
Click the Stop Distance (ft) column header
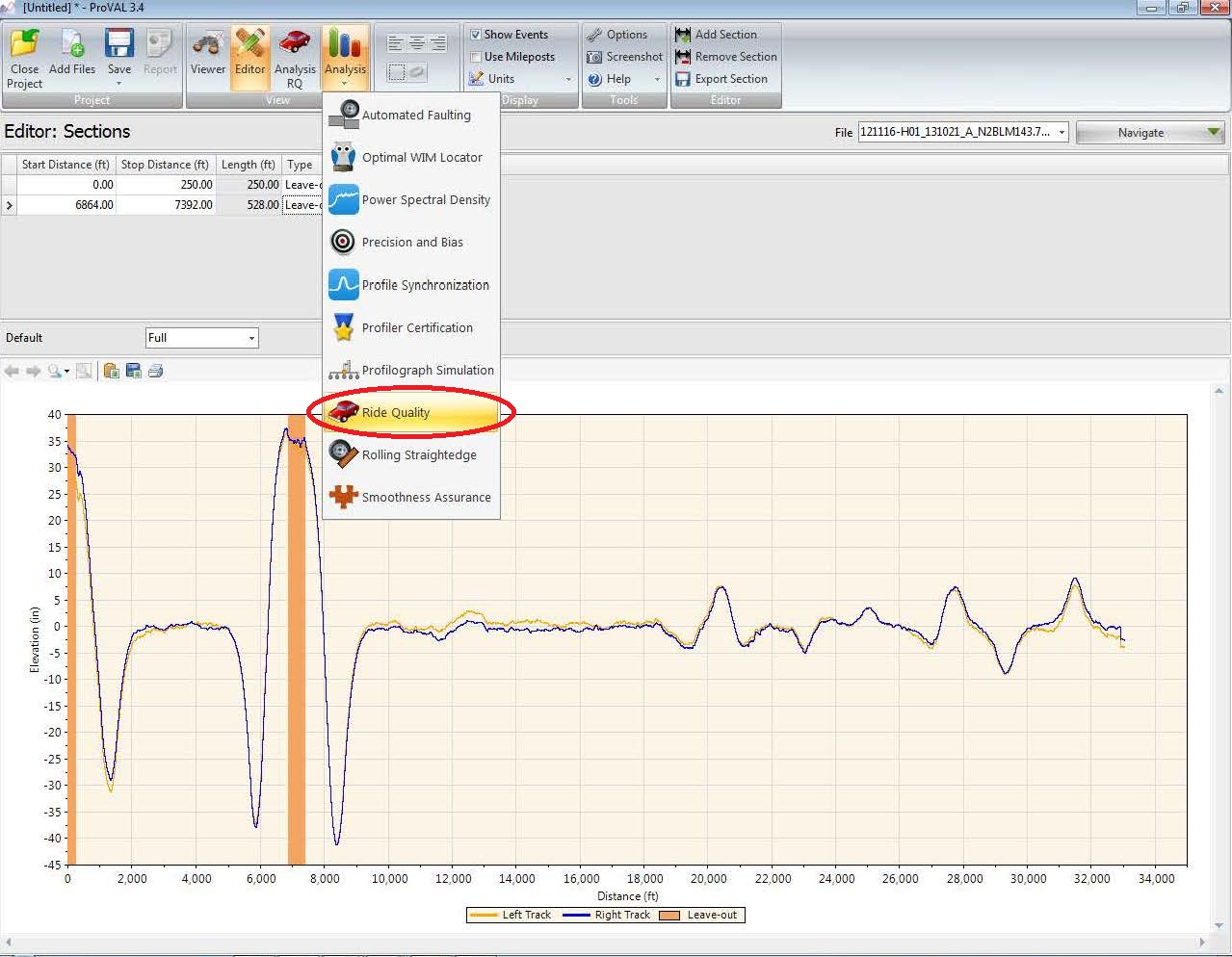[x=165, y=165]
